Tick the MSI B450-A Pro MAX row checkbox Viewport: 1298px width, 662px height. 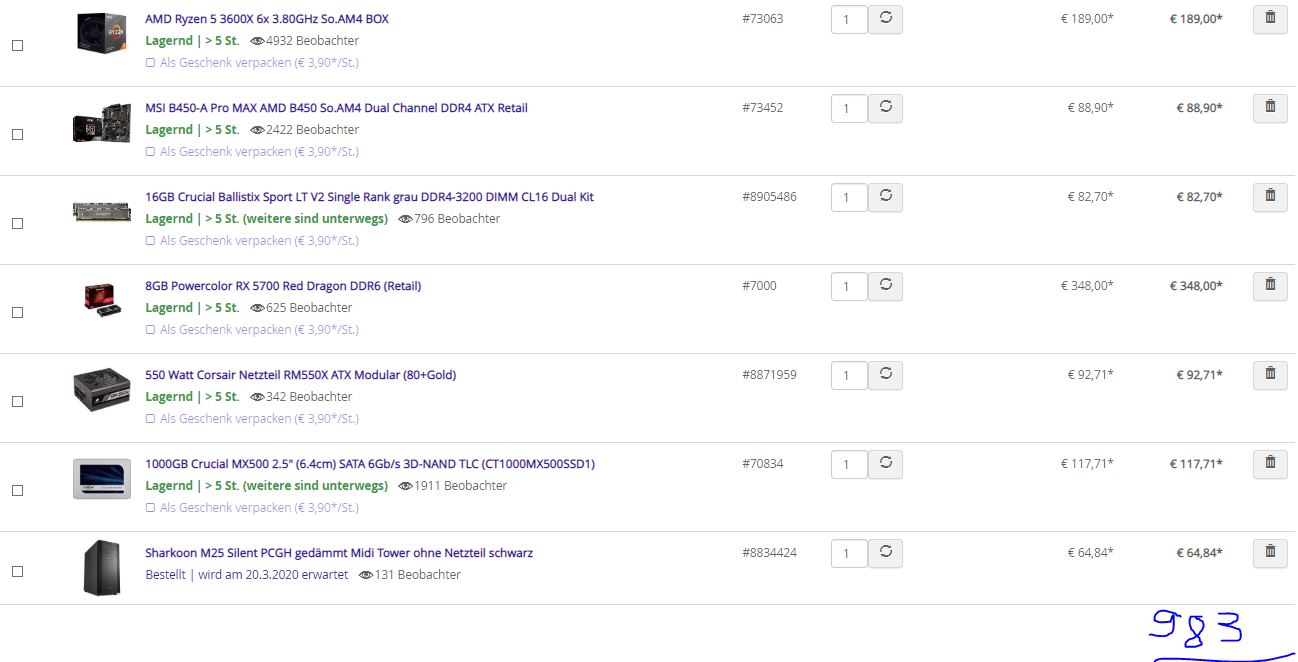[x=17, y=135]
